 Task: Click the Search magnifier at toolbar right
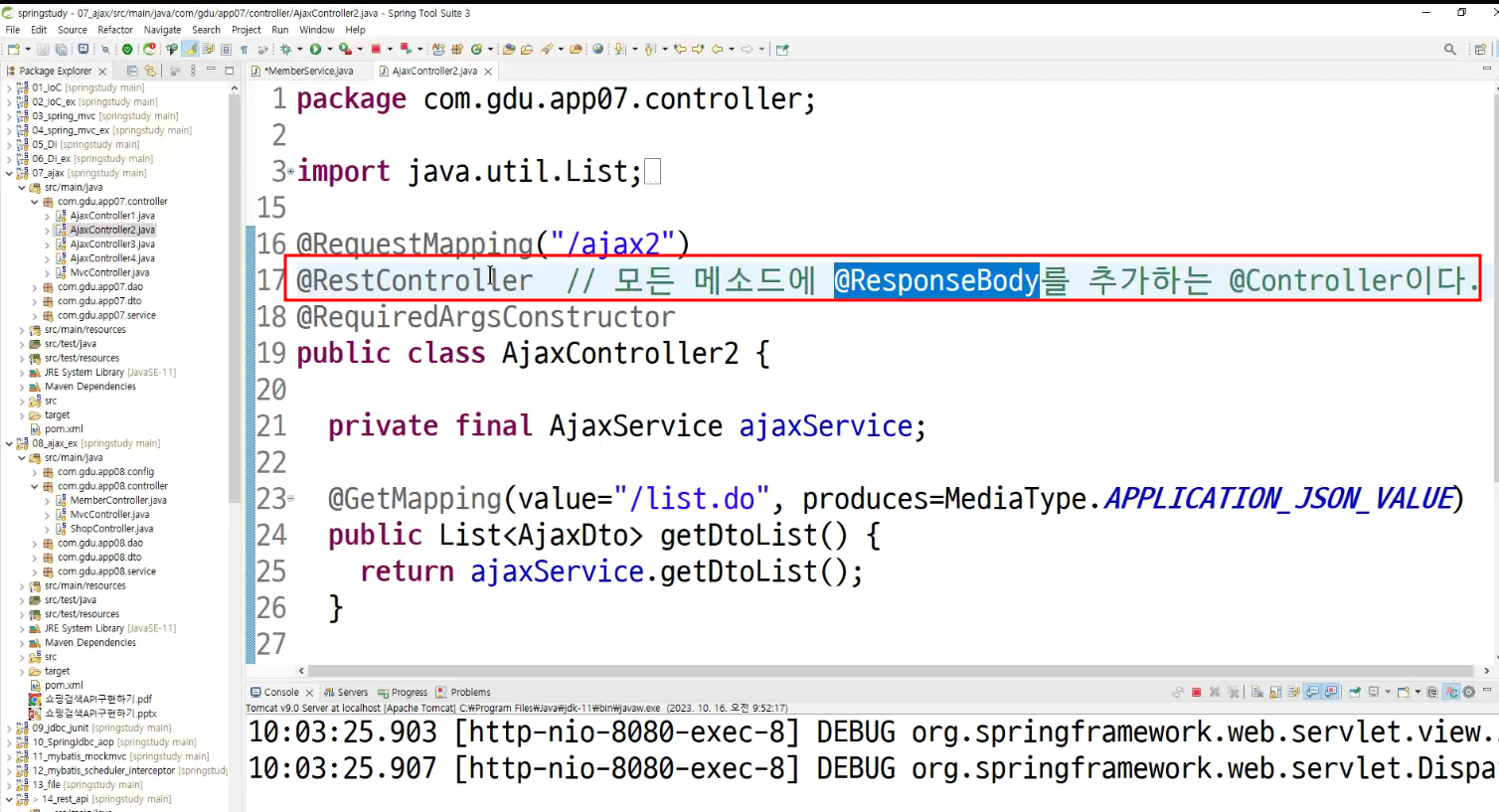point(1449,49)
